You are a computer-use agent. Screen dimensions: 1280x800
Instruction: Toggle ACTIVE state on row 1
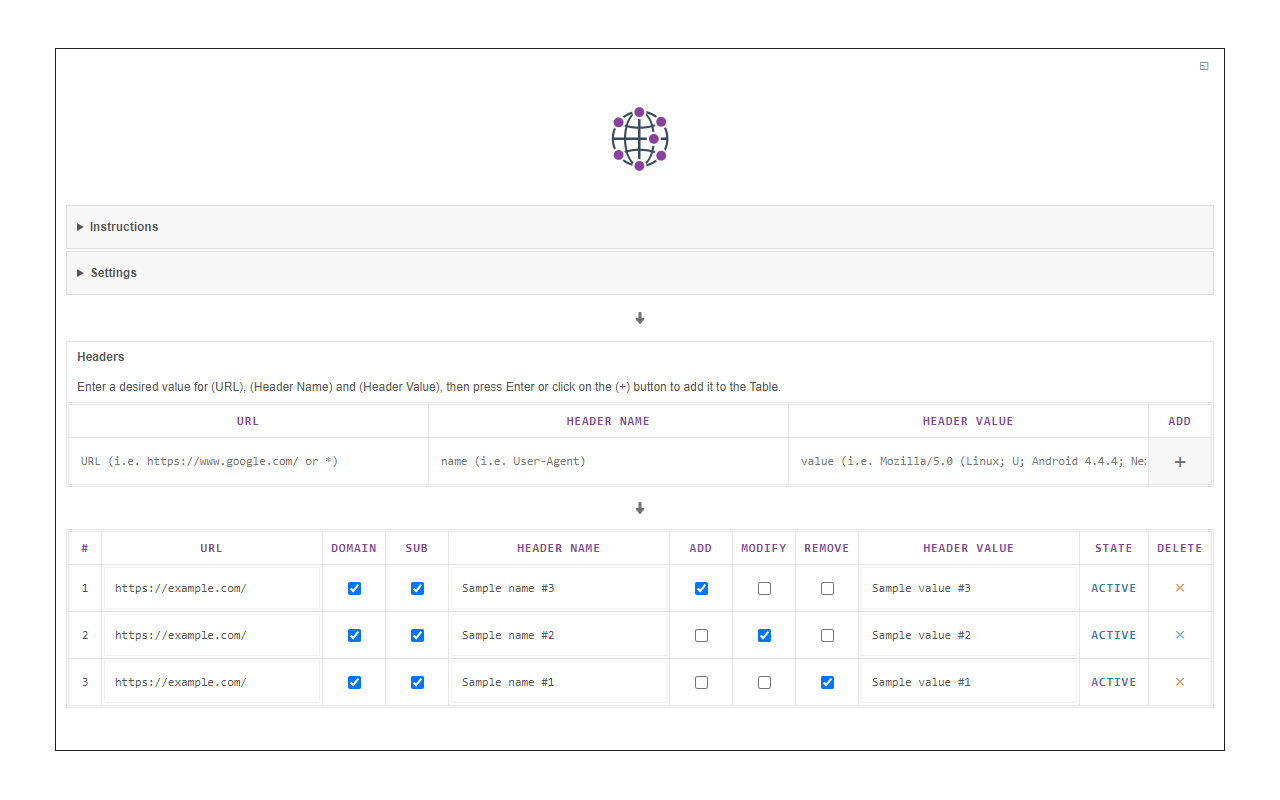click(x=1113, y=588)
